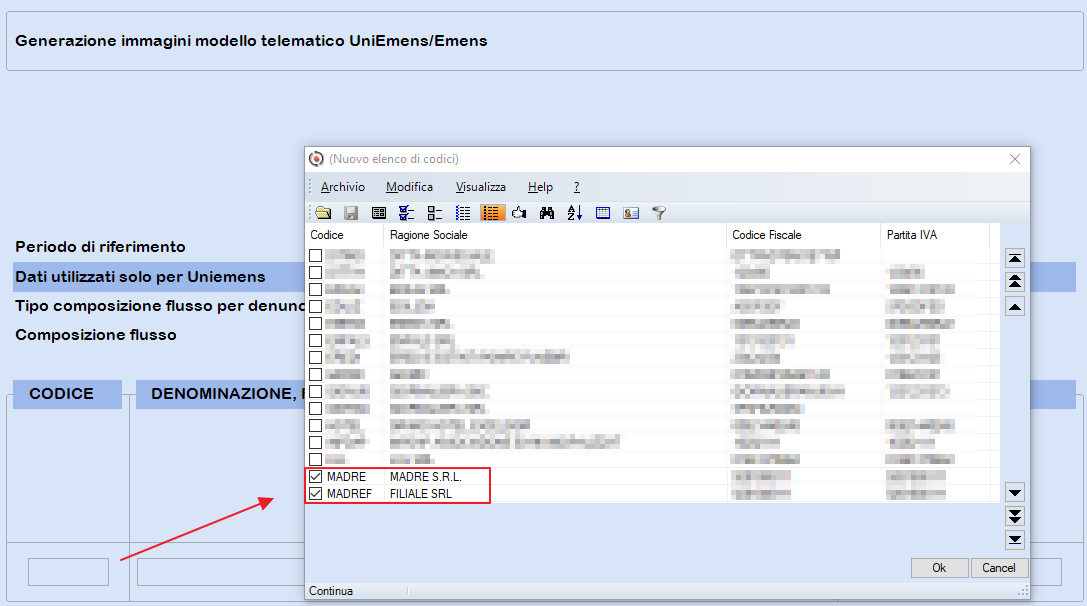This screenshot has width=1087, height=606.
Task: Close the Nuovo elenco di codici dialog
Action: [1015, 159]
